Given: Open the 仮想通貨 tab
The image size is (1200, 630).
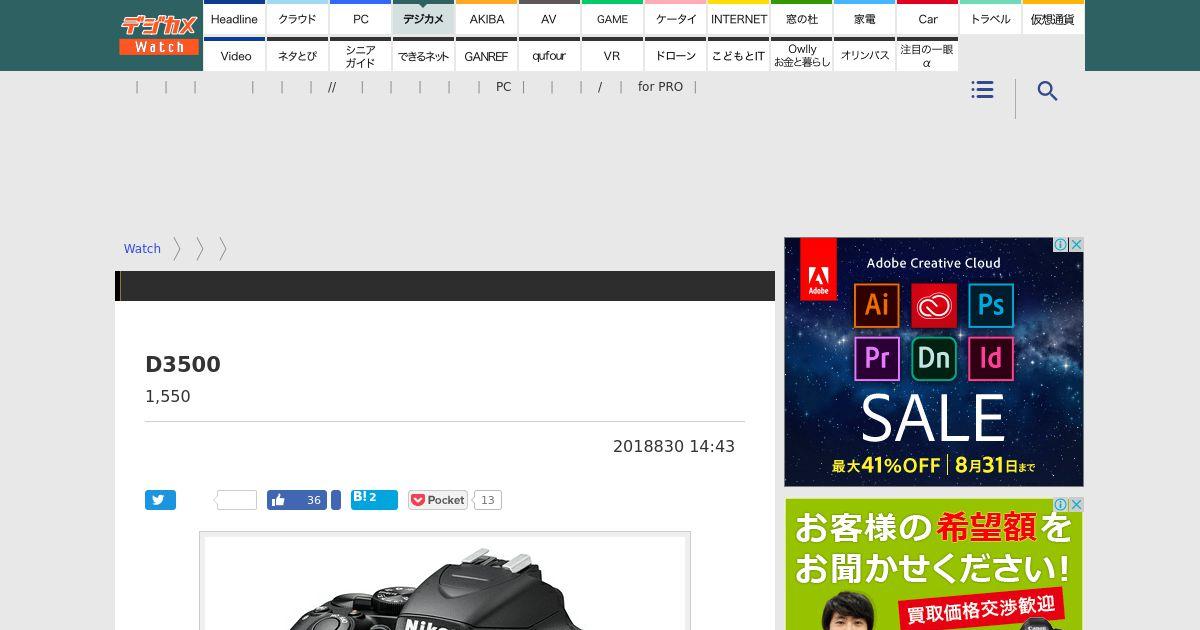Looking at the screenshot, I should point(1054,18).
